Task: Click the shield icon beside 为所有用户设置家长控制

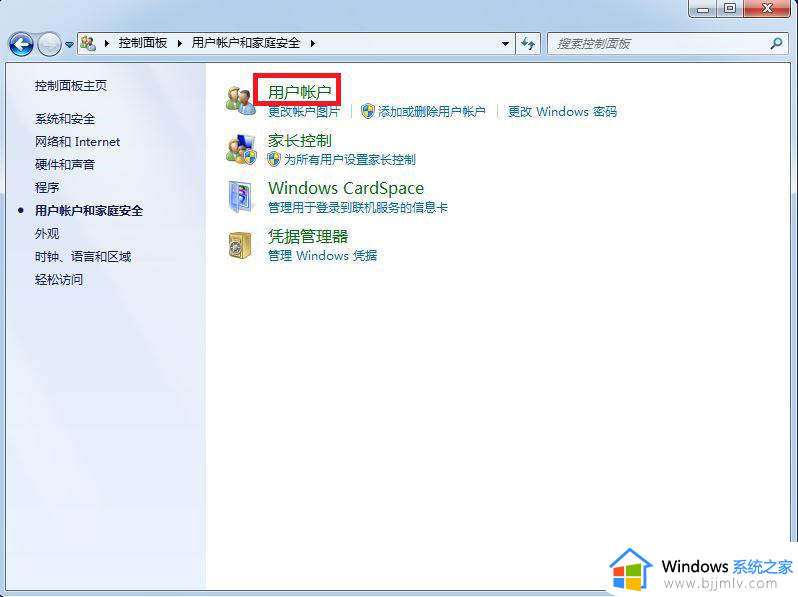Action: pos(274,159)
